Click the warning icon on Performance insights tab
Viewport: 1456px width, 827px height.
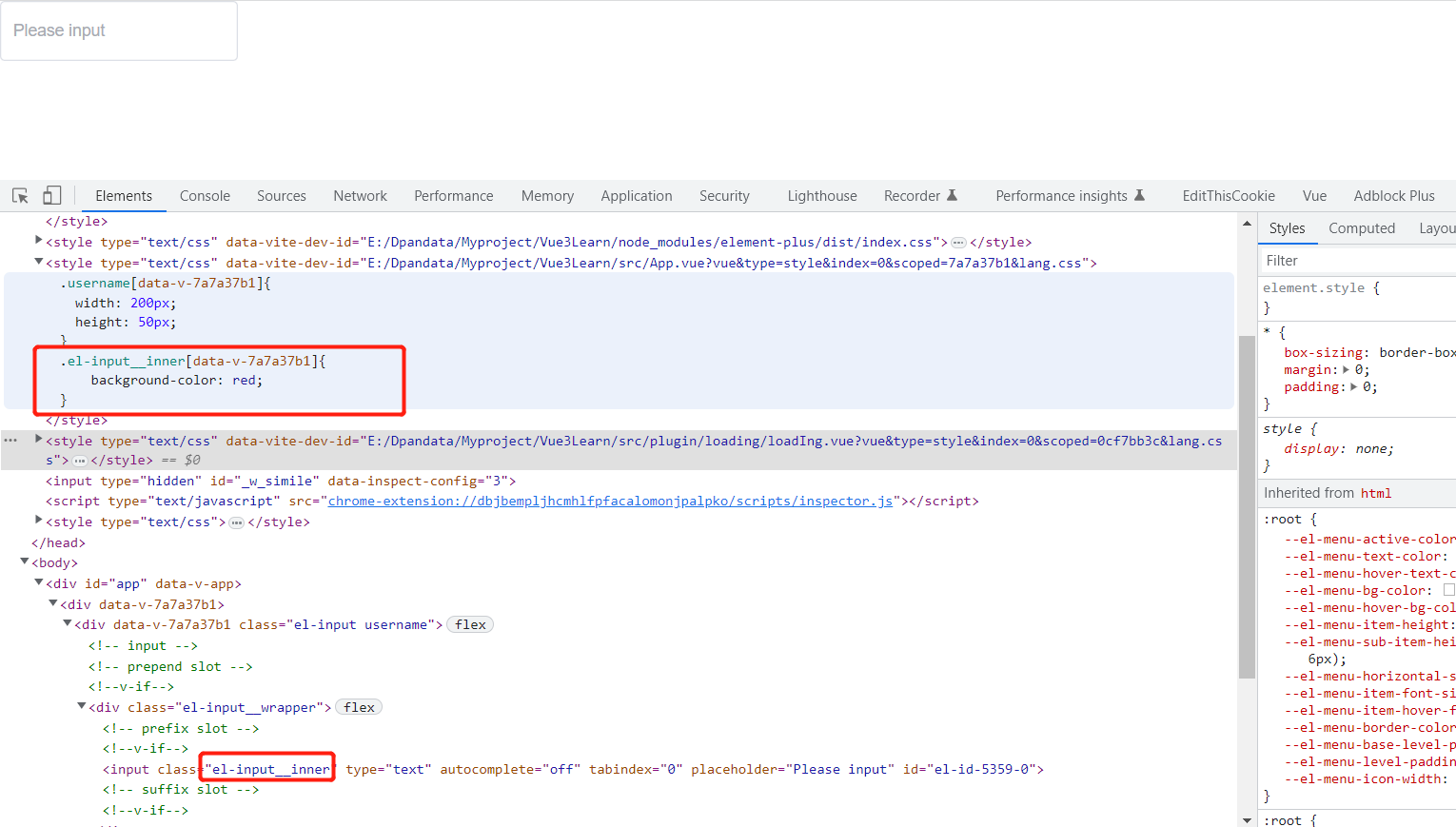click(x=1139, y=195)
